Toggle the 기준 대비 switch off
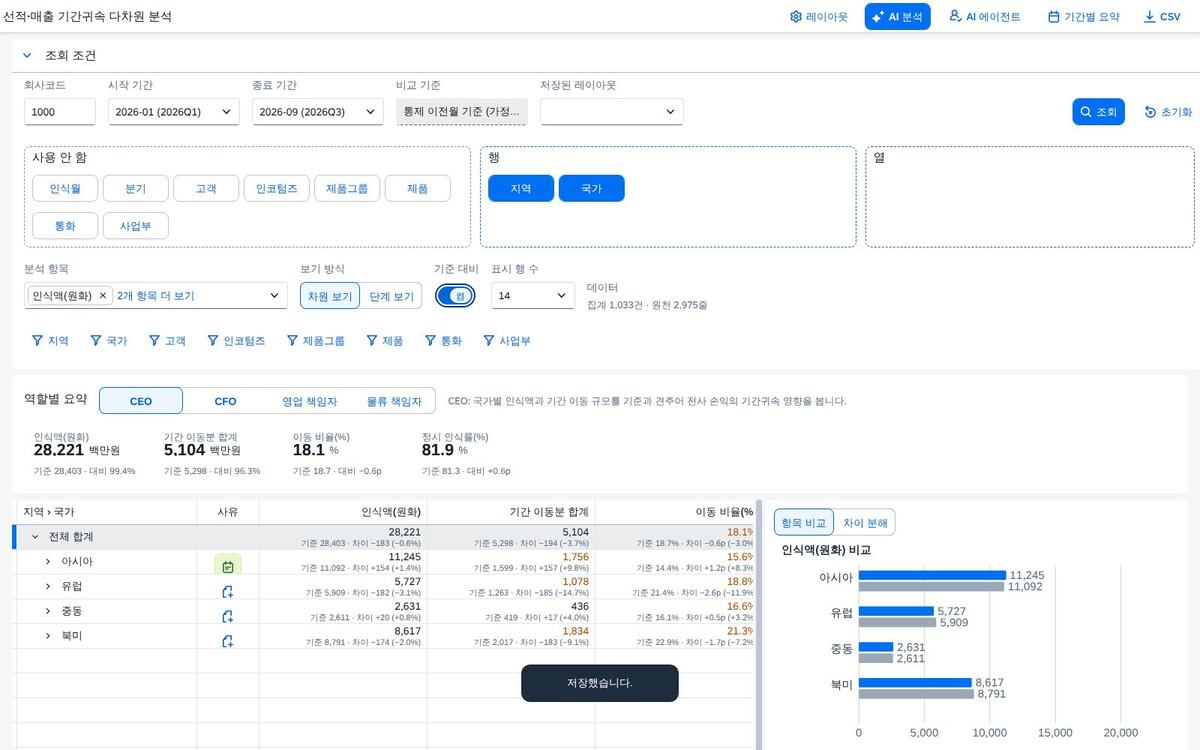Viewport: 1200px width, 750px height. click(455, 296)
